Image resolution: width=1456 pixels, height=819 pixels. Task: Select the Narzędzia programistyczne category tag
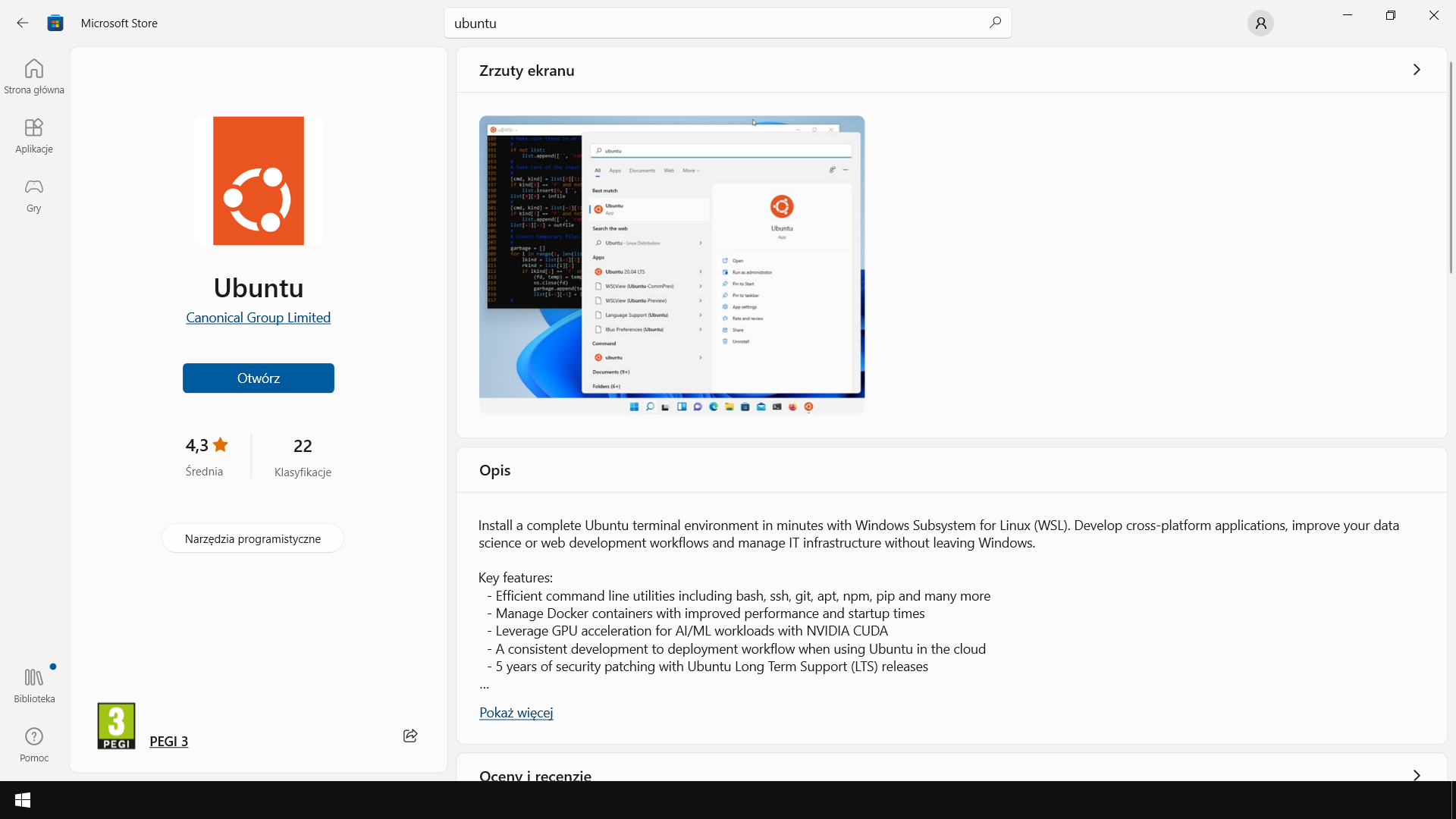point(253,538)
